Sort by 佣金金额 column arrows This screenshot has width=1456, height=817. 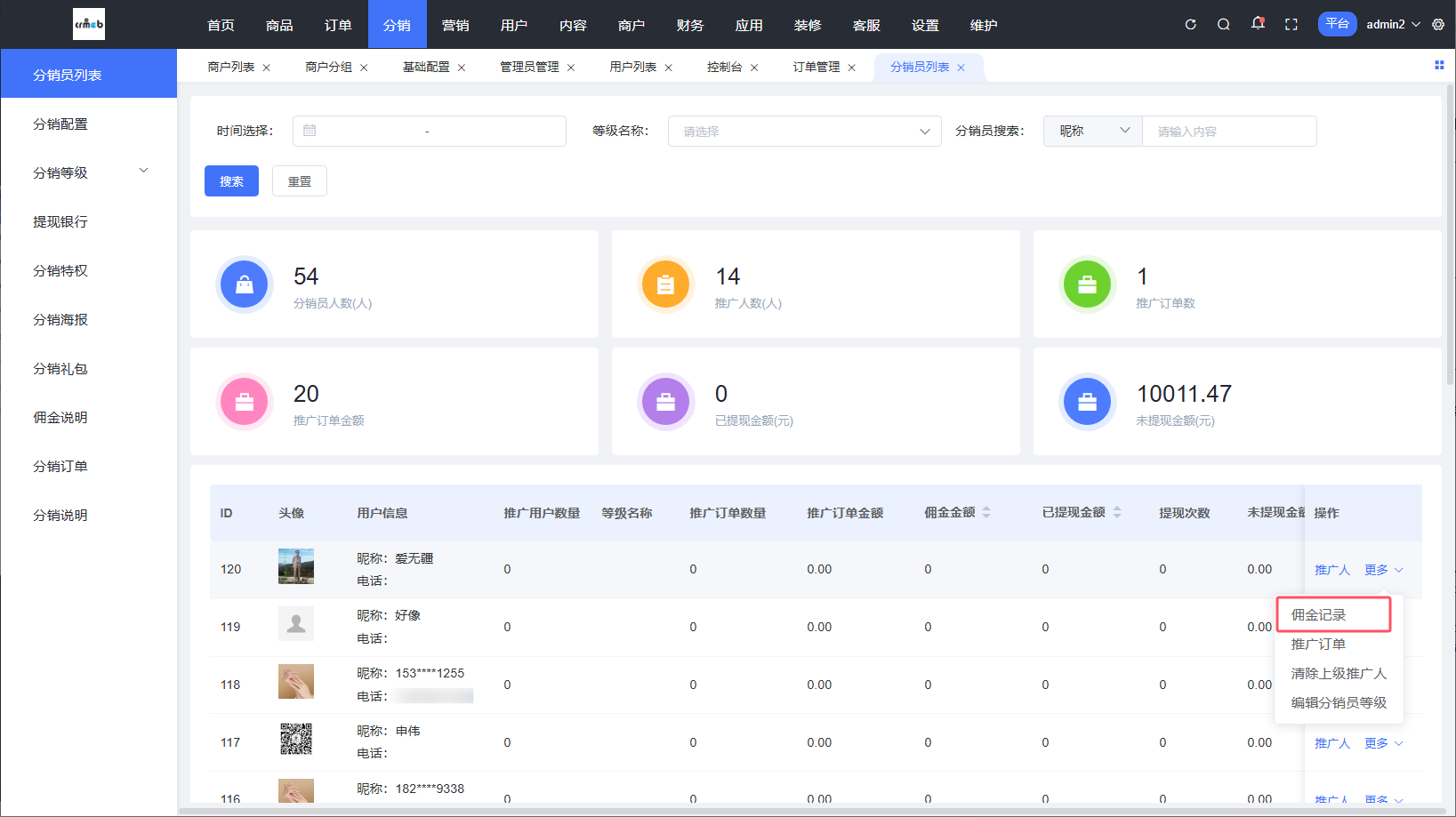coord(986,512)
